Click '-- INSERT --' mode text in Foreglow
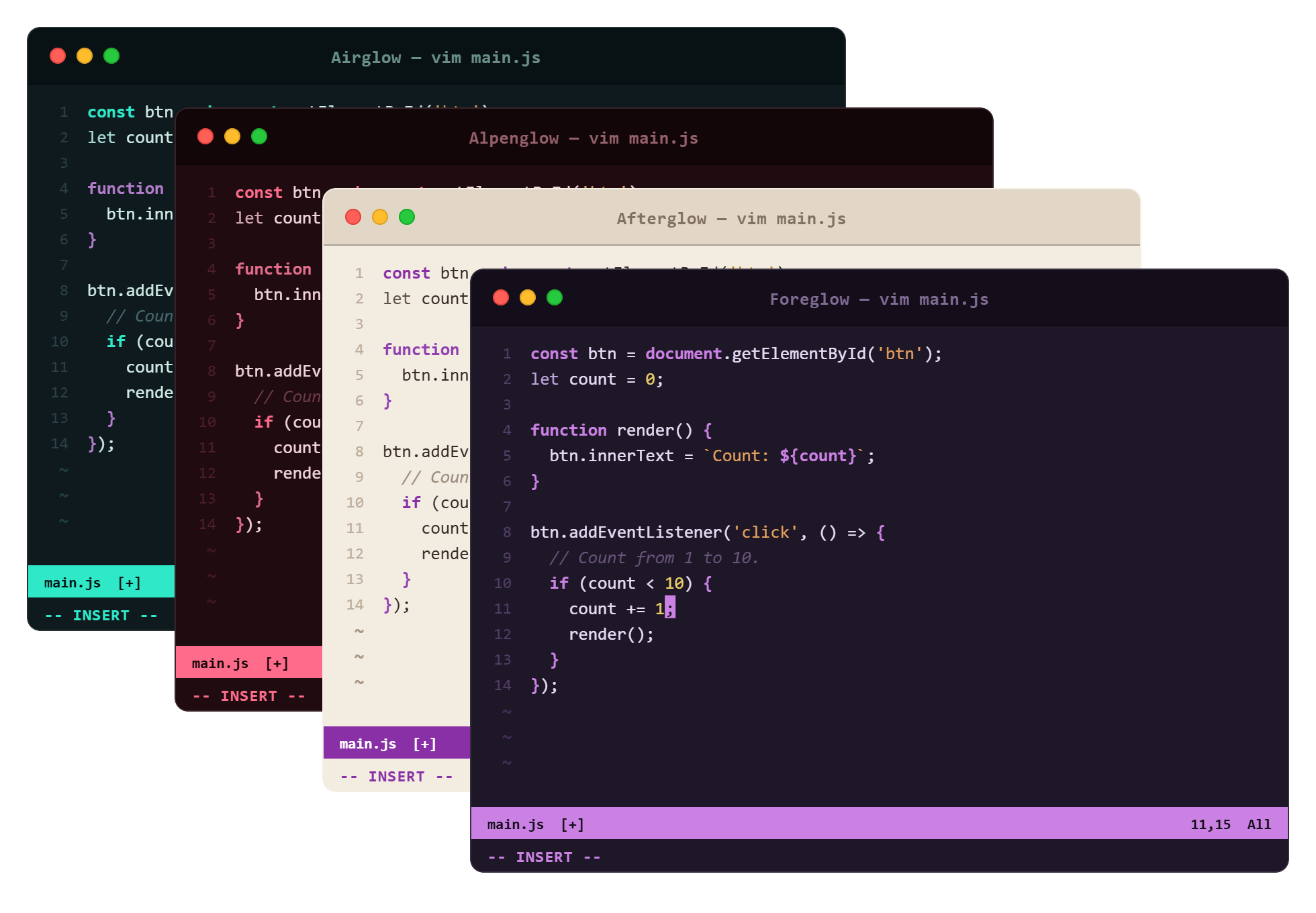Image resolution: width=1316 pixels, height=913 pixels. pyautogui.click(x=545, y=857)
